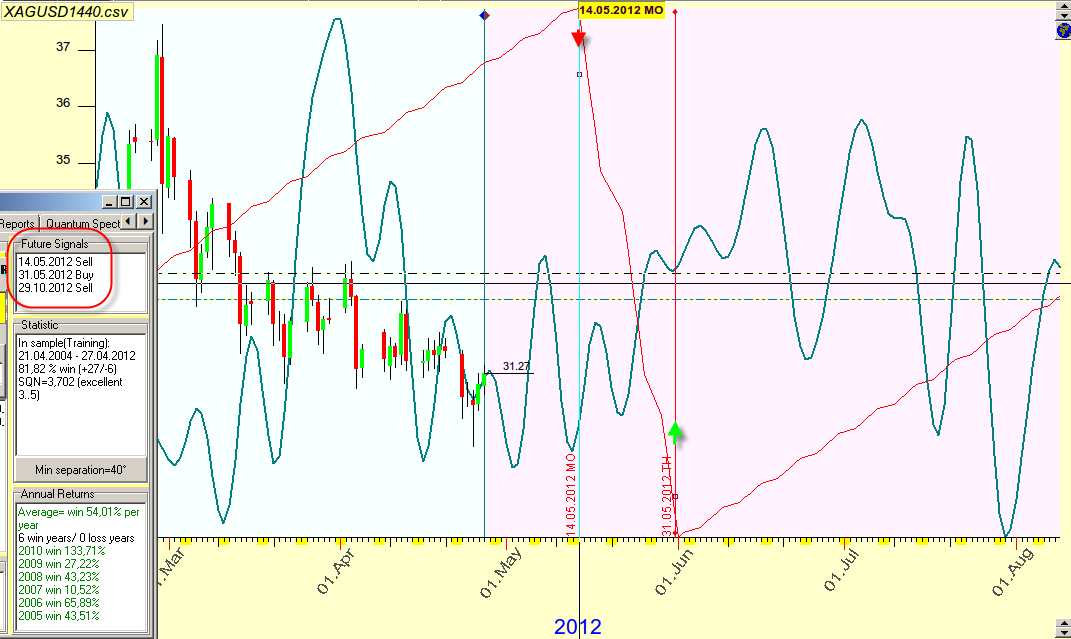Click the globe icon in top-right corner

click(1063, 31)
